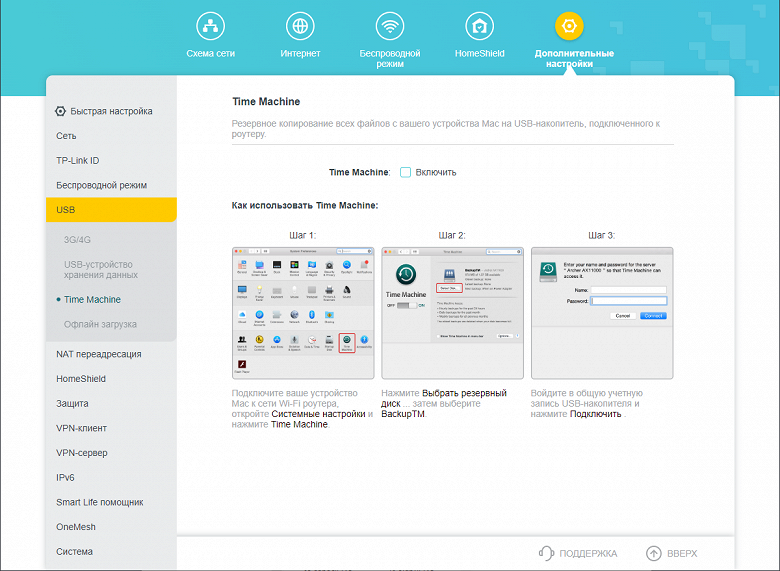This screenshot has width=780, height=571.
Task: Open the Схема сети network map icon
Action: [x=210, y=26]
